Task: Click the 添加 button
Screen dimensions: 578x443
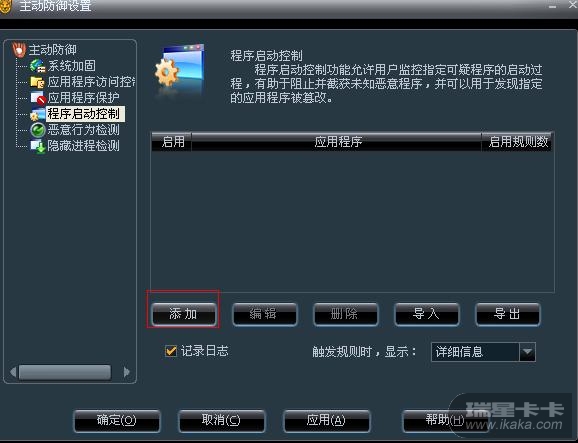Action: [184, 314]
